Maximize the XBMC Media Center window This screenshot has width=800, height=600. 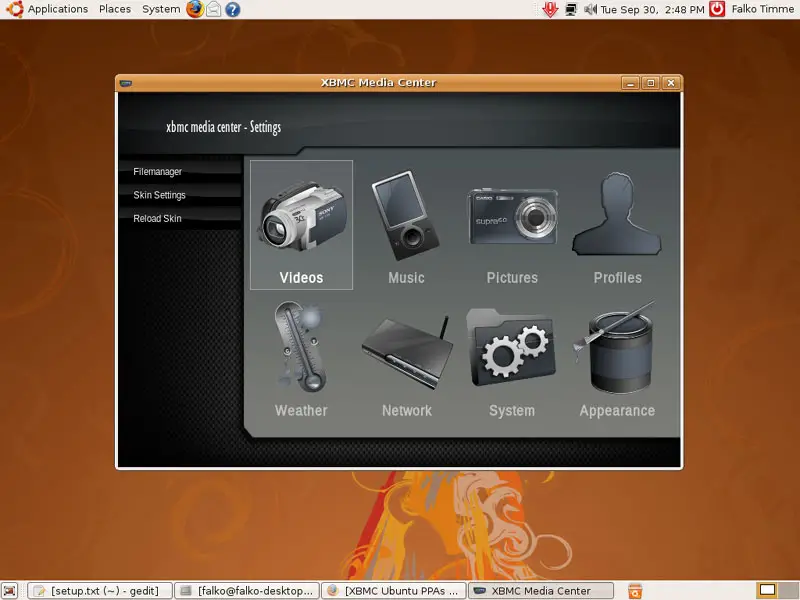click(x=651, y=83)
